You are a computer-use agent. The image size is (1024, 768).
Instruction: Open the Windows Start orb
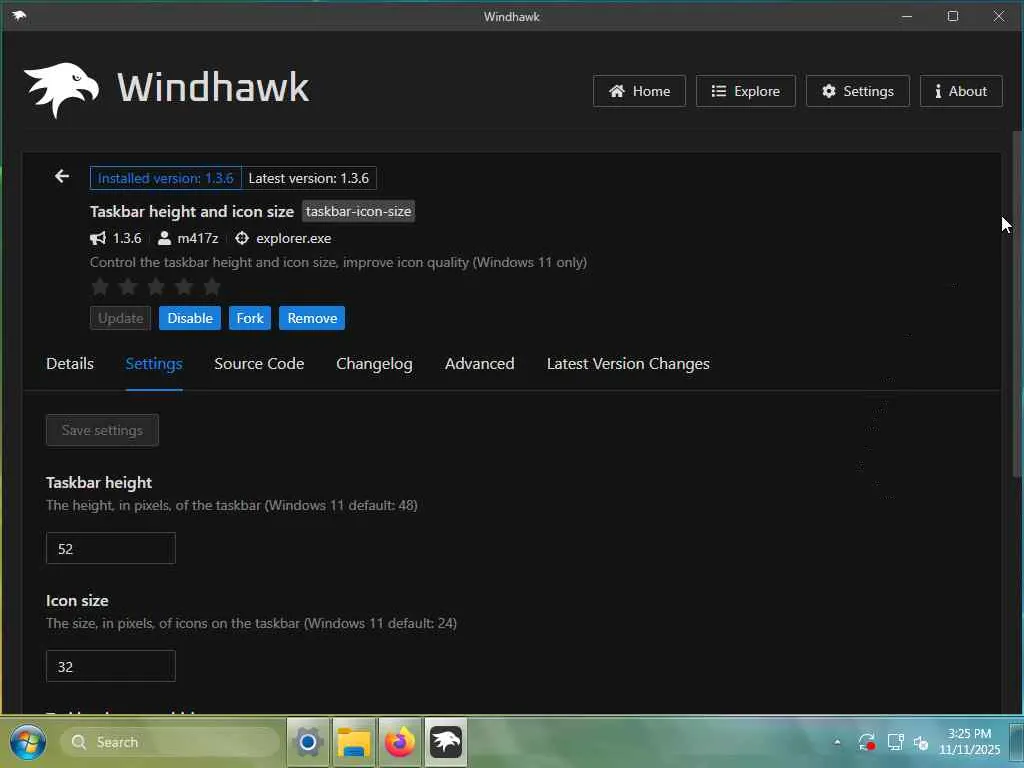pyautogui.click(x=27, y=743)
